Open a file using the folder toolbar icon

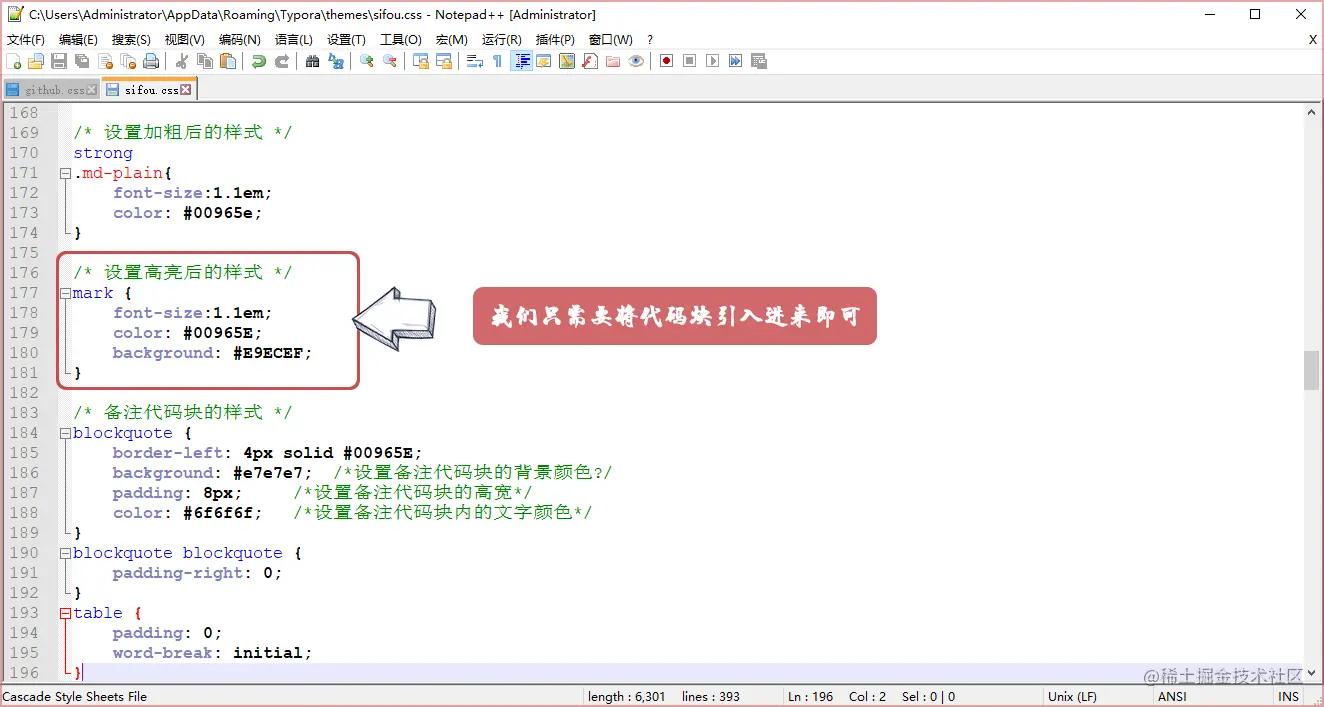(x=35, y=61)
